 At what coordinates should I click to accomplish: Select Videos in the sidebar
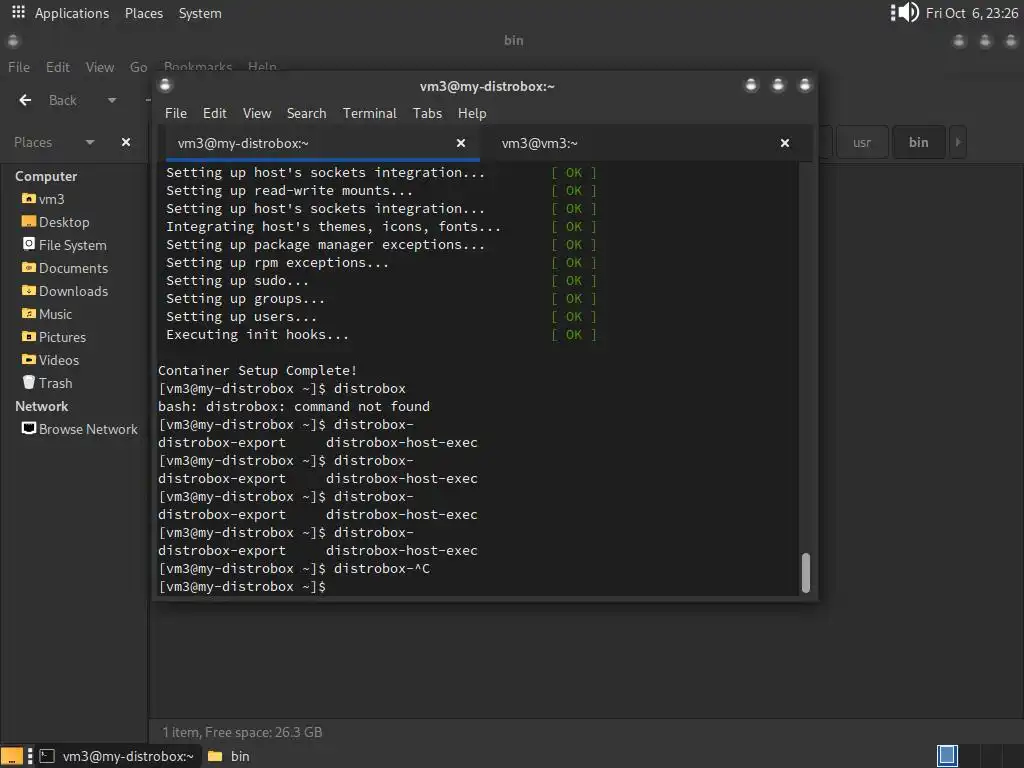click(59, 360)
